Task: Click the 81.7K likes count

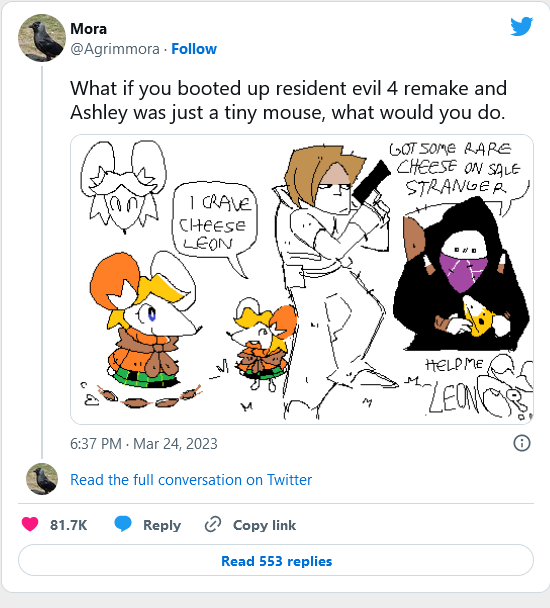Action: point(68,525)
